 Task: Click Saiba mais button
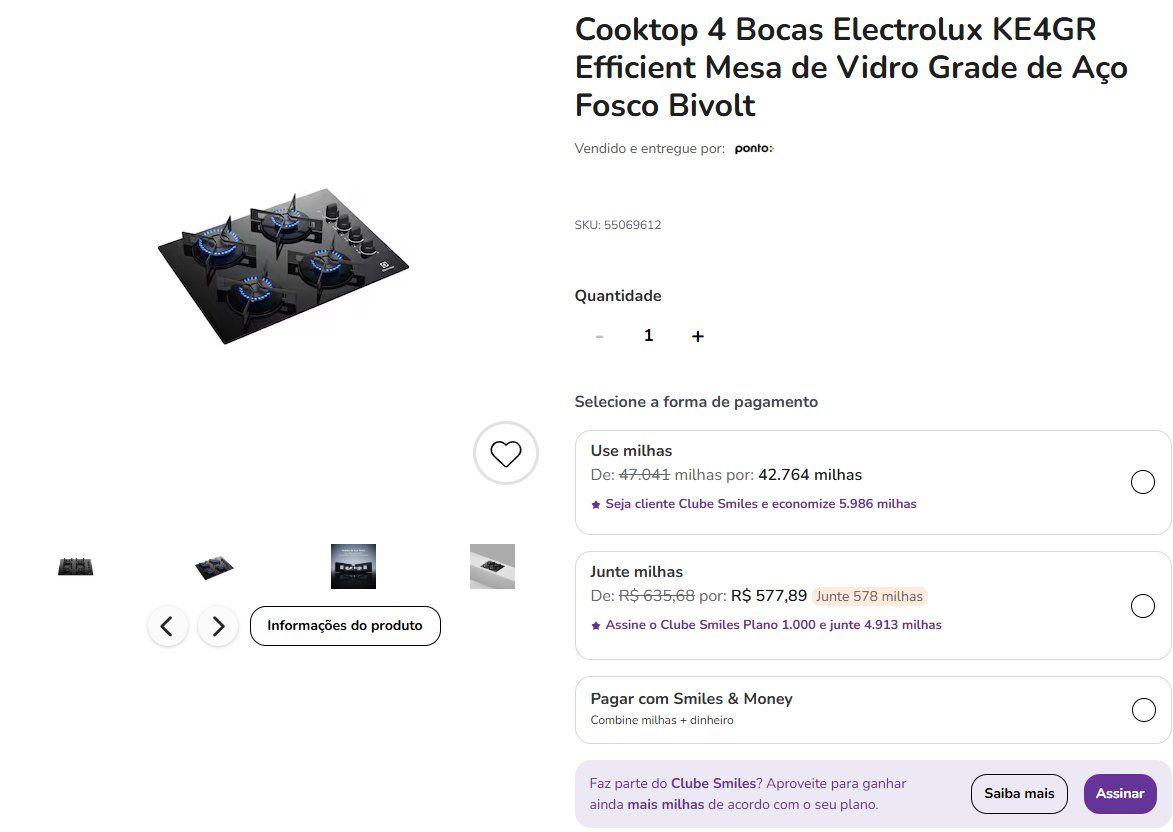pyautogui.click(x=1019, y=794)
